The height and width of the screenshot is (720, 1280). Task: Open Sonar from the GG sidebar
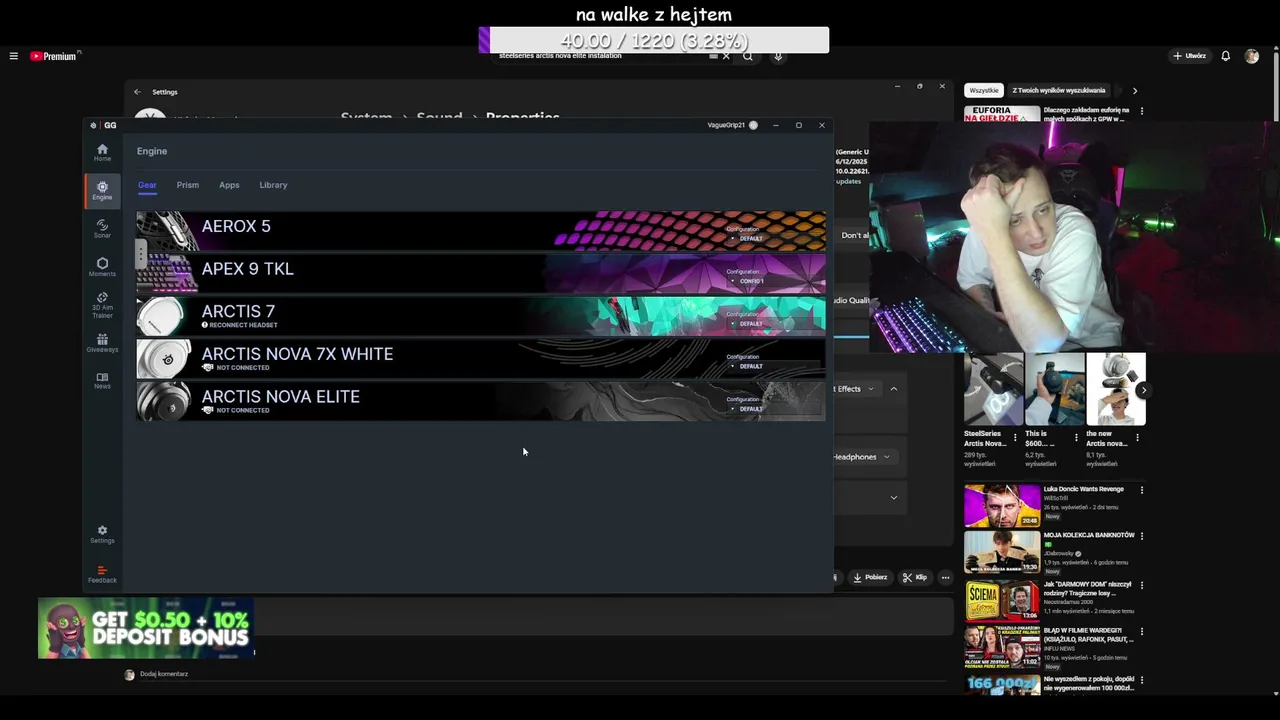[102, 229]
